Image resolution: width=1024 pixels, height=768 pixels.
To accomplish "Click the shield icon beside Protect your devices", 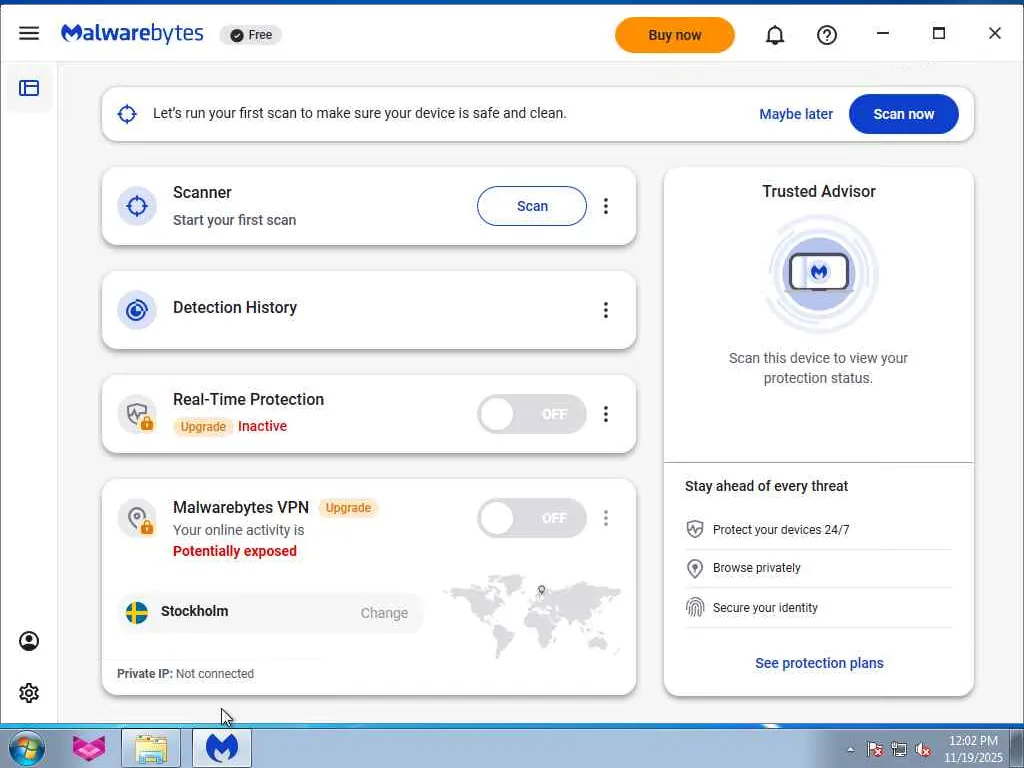I will pyautogui.click(x=695, y=529).
